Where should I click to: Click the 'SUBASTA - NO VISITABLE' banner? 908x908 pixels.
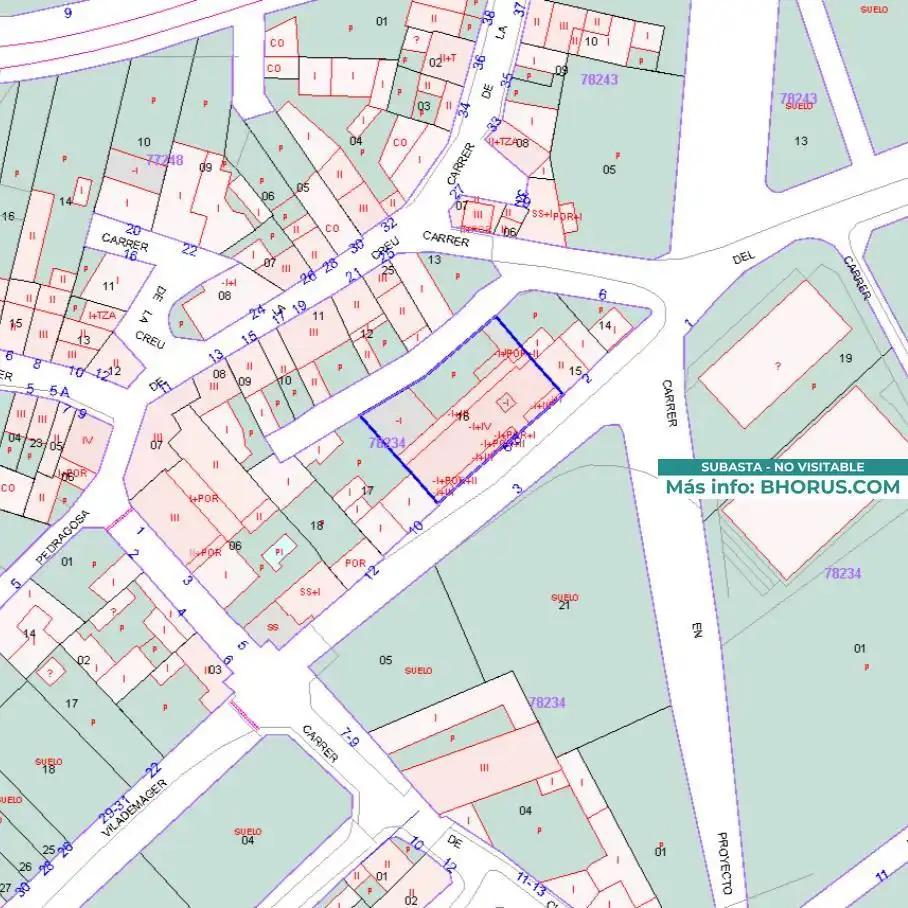[x=782, y=467]
